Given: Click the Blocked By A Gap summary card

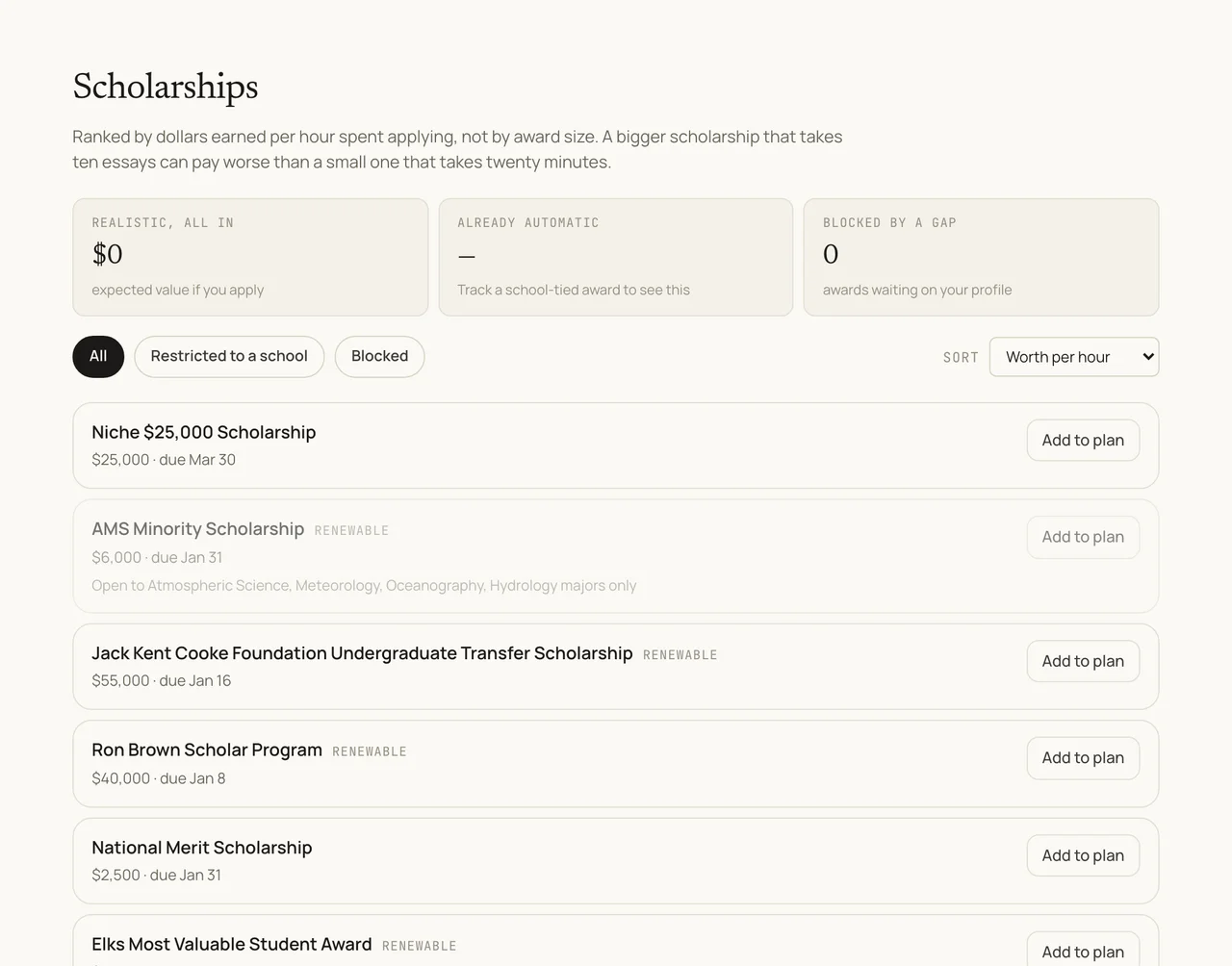Looking at the screenshot, I should (x=982, y=257).
